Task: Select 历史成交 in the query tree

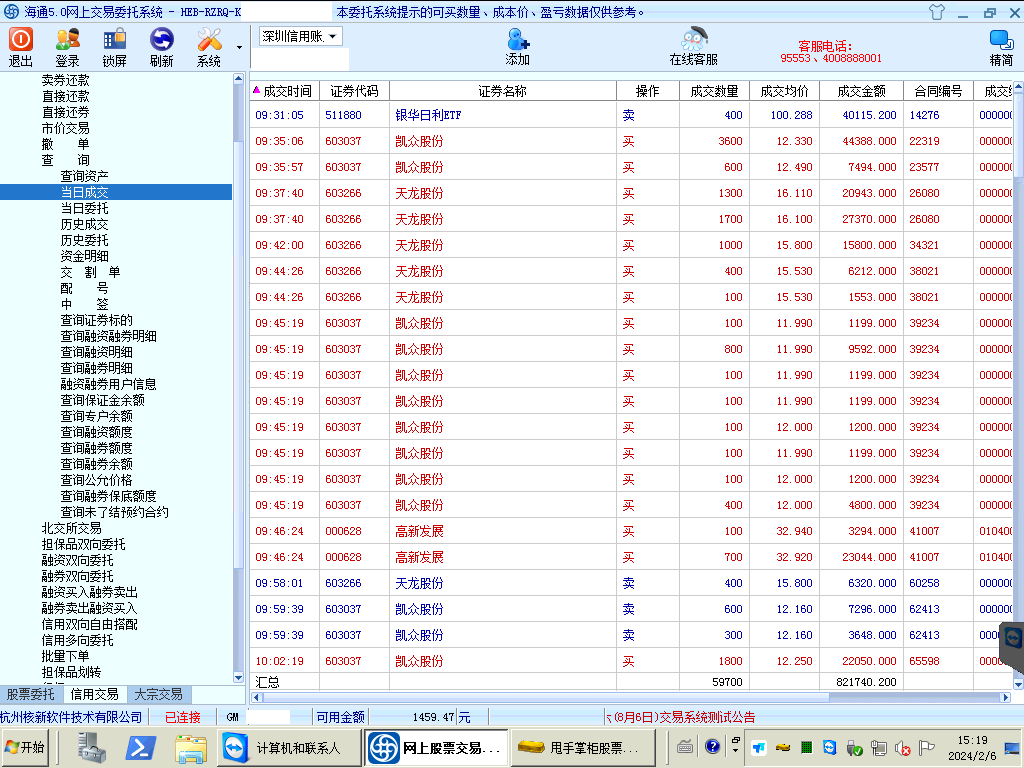Action: [x=85, y=224]
